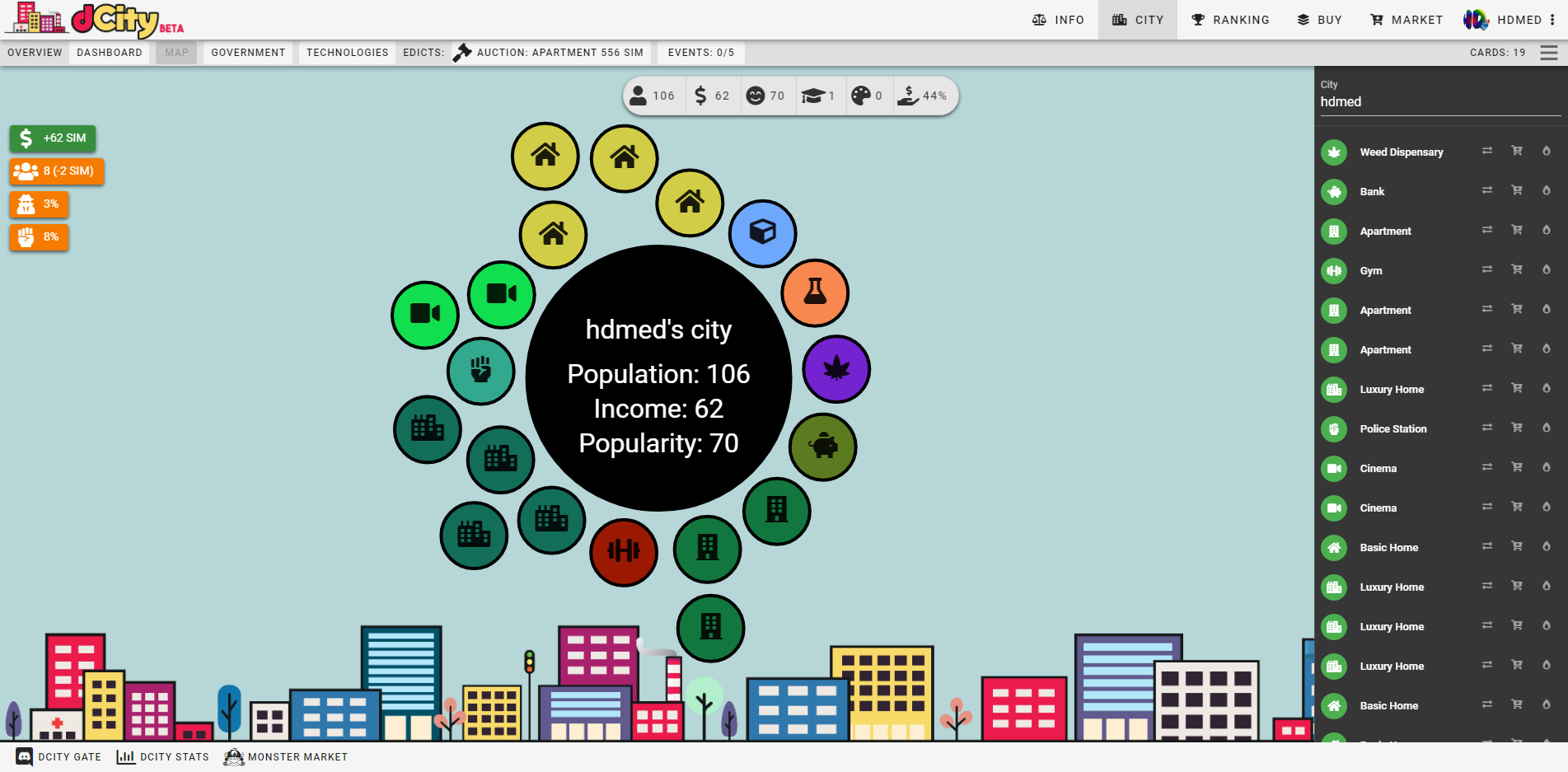Viewport: 1568px width, 772px height.
Task: Select the olive piggy bank circle
Action: [823, 447]
